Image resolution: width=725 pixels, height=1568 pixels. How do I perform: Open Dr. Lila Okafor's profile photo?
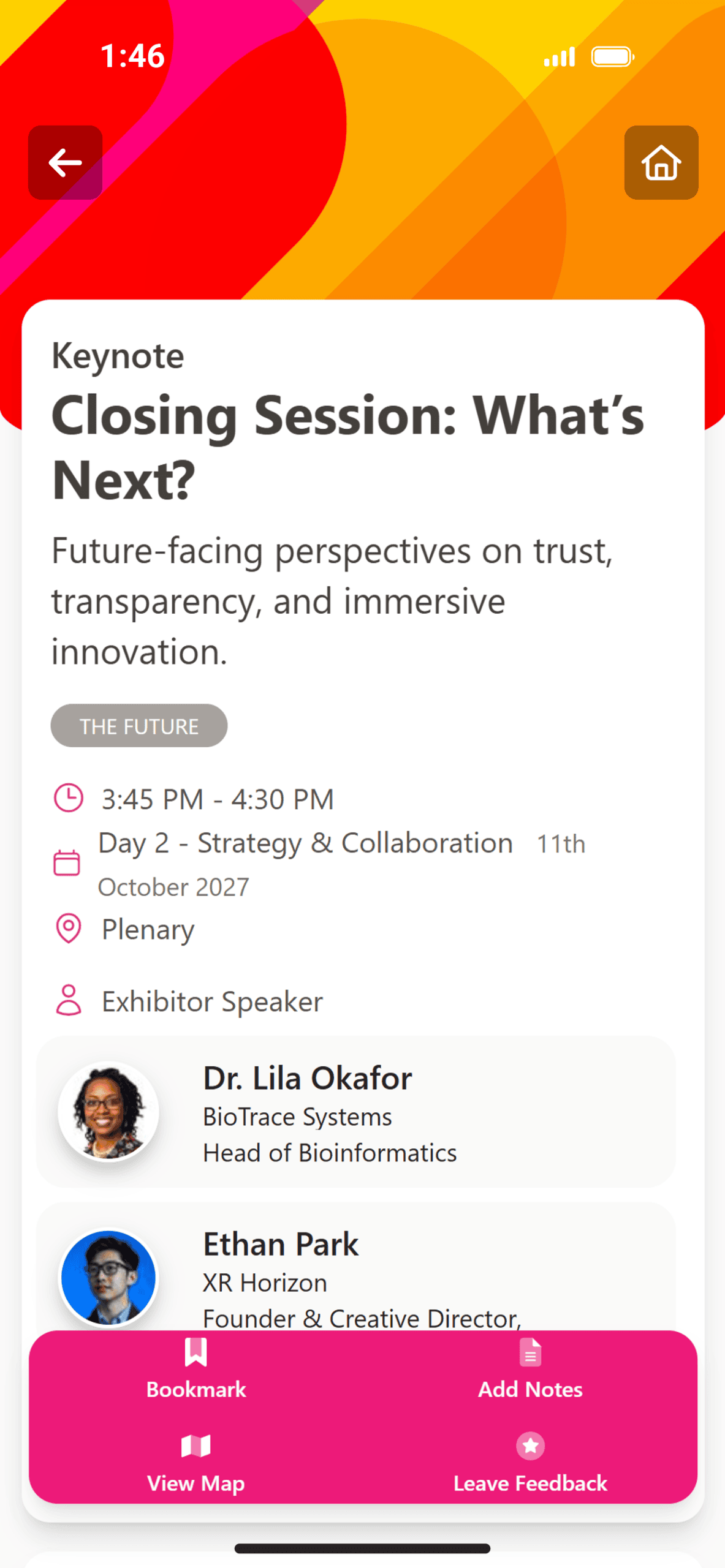click(x=109, y=1110)
